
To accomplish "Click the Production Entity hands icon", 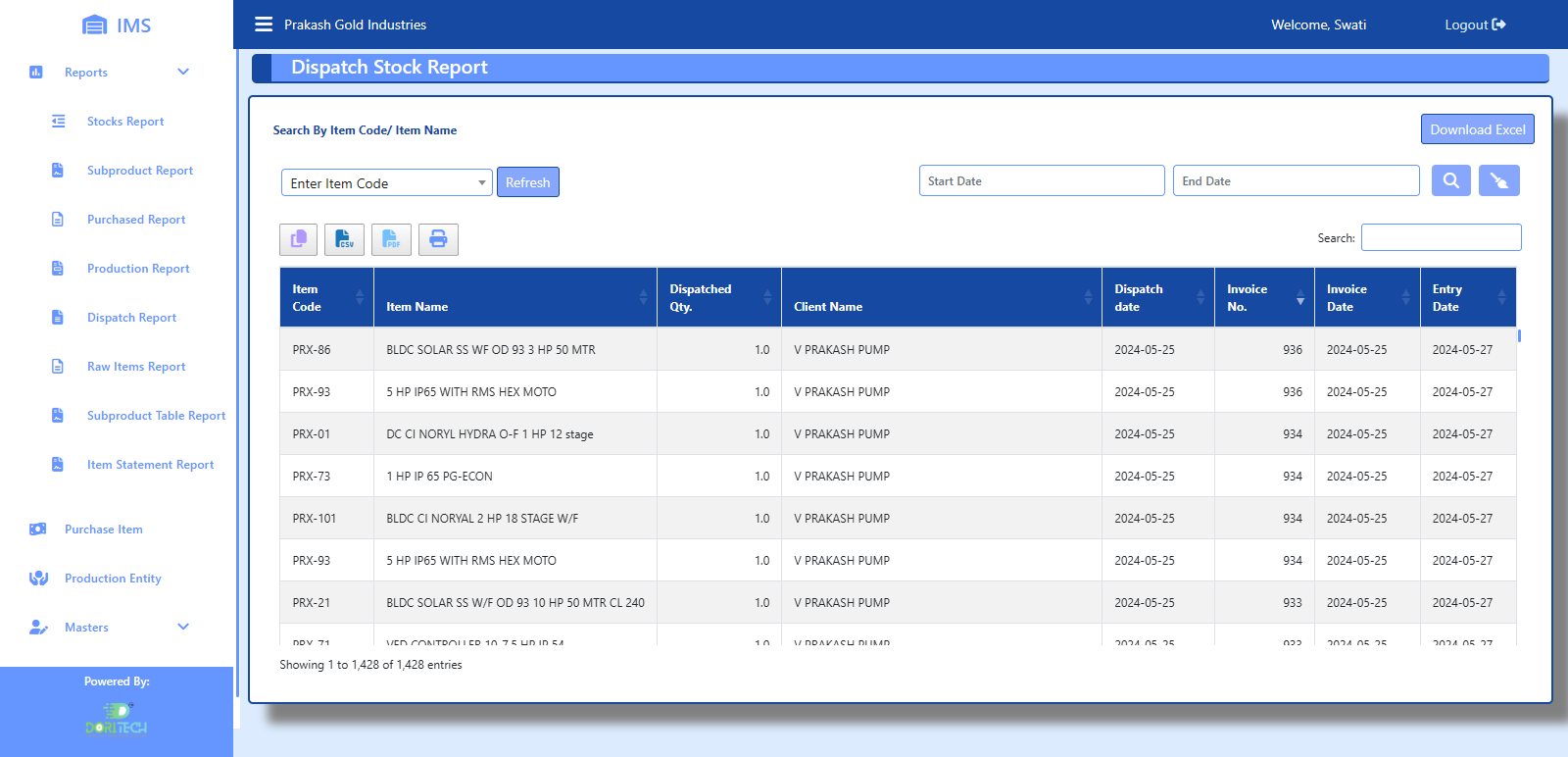I will click(38, 578).
